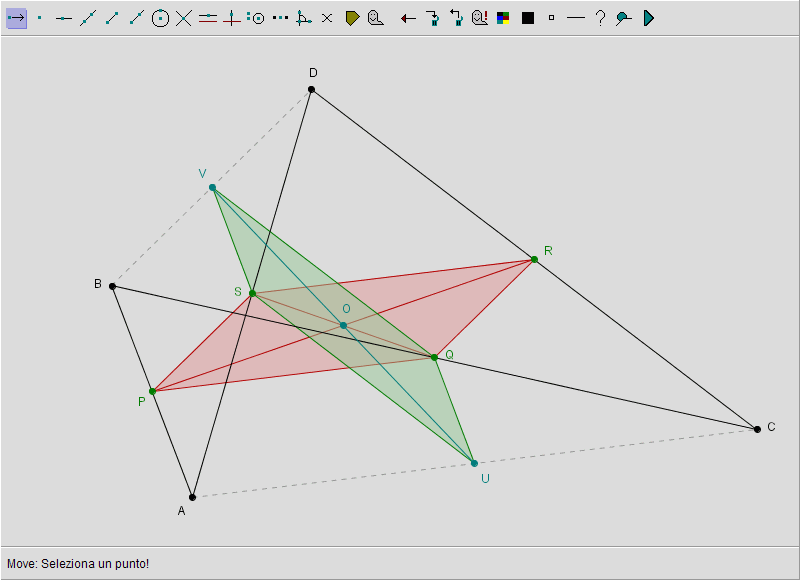Select the single Point tool
This screenshot has height=580, width=800.
40,18
